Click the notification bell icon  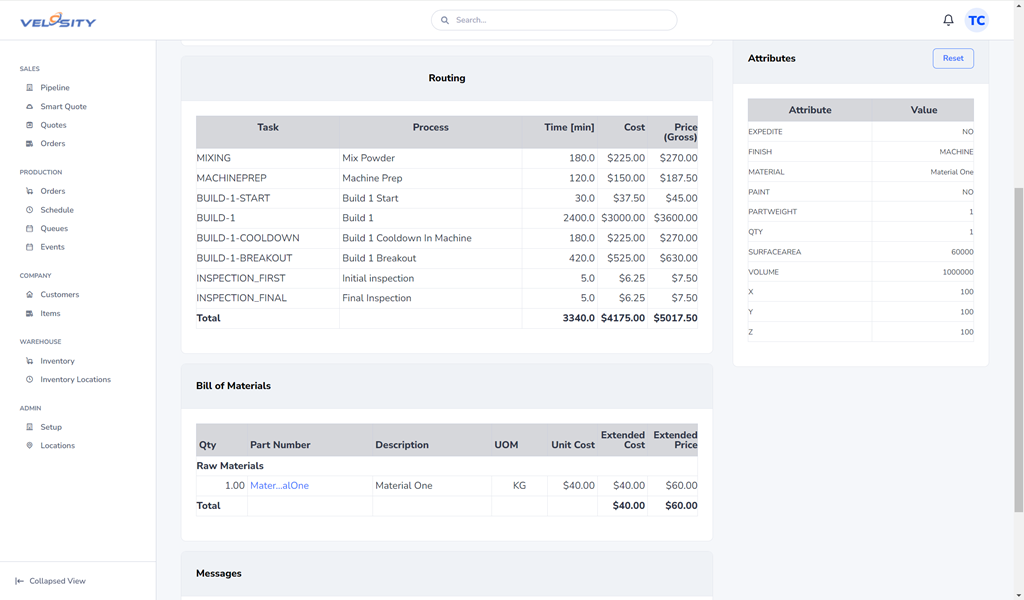[x=948, y=20]
